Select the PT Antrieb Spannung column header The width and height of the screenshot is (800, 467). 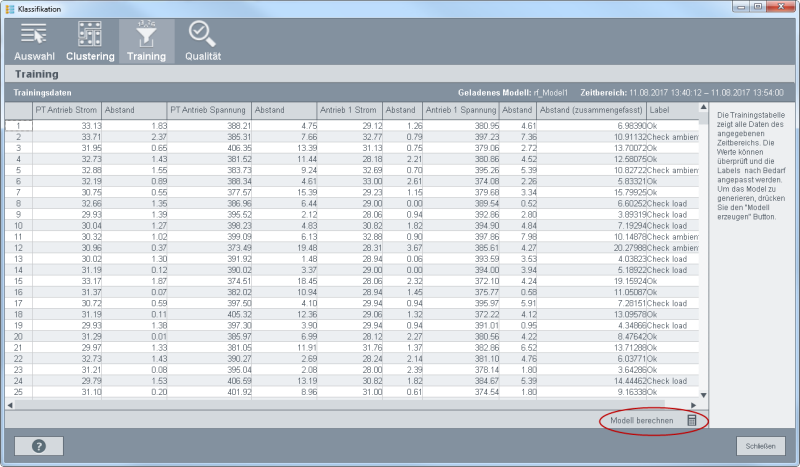[x=208, y=109]
